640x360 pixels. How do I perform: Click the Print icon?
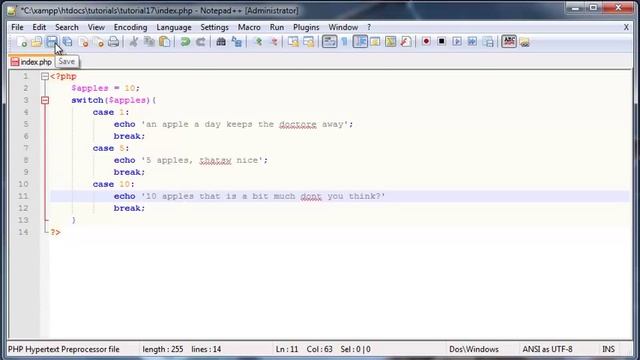point(113,42)
